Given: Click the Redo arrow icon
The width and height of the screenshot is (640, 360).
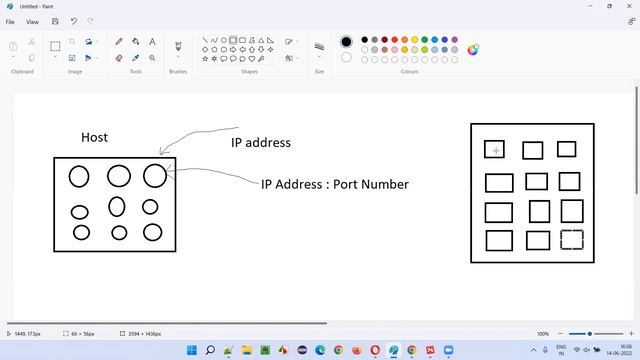Looking at the screenshot, I should [90, 22].
